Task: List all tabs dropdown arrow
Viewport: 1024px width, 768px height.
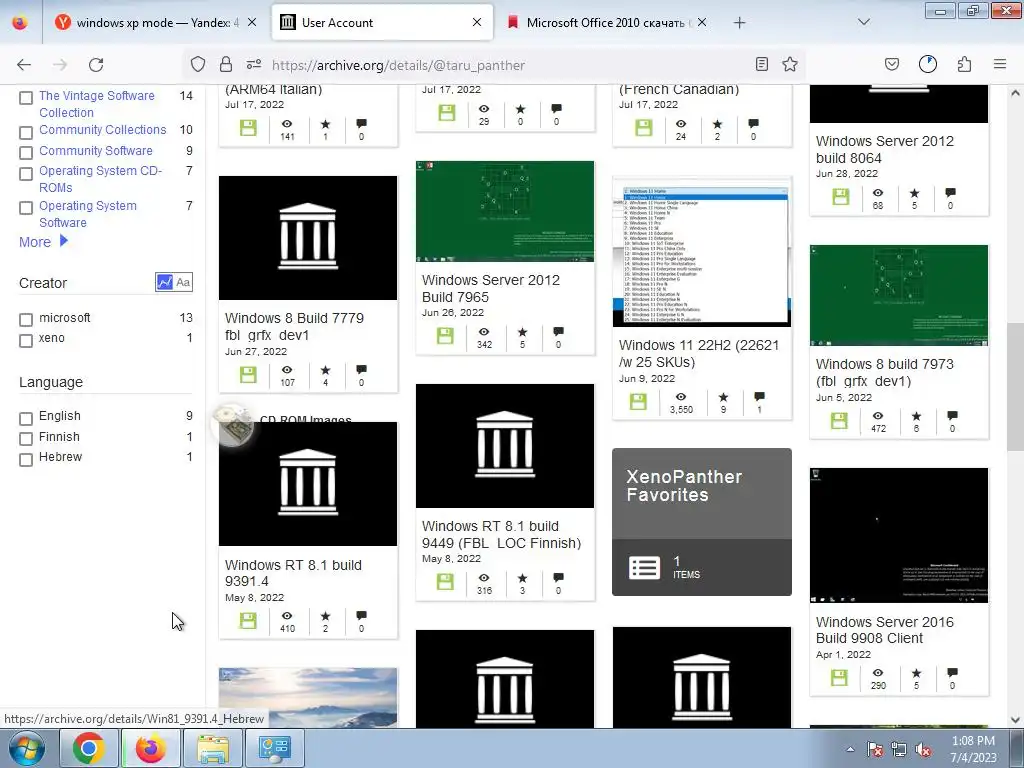Action: 864,22
